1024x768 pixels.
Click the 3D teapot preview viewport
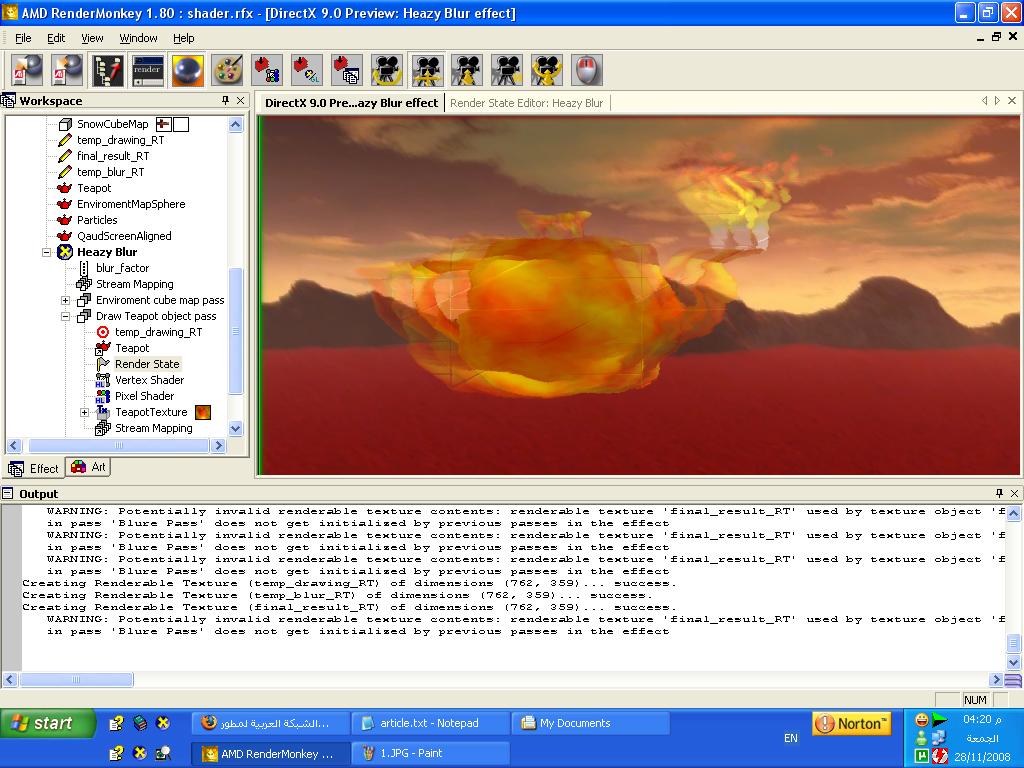pos(640,295)
